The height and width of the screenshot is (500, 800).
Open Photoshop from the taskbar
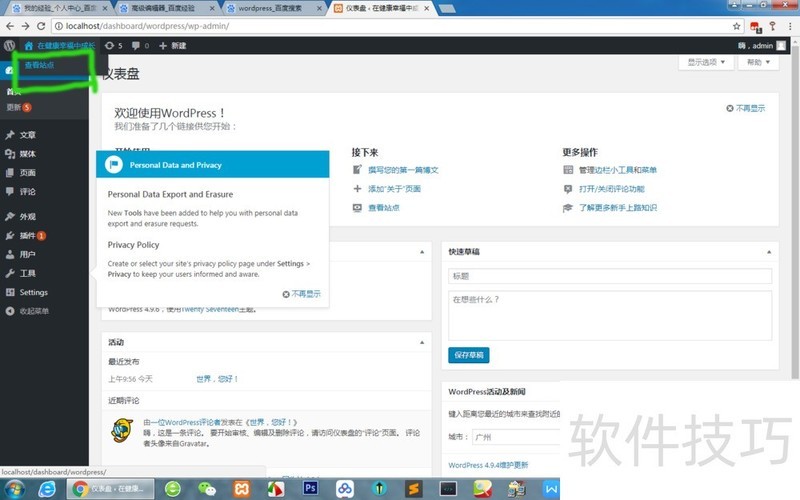310,488
